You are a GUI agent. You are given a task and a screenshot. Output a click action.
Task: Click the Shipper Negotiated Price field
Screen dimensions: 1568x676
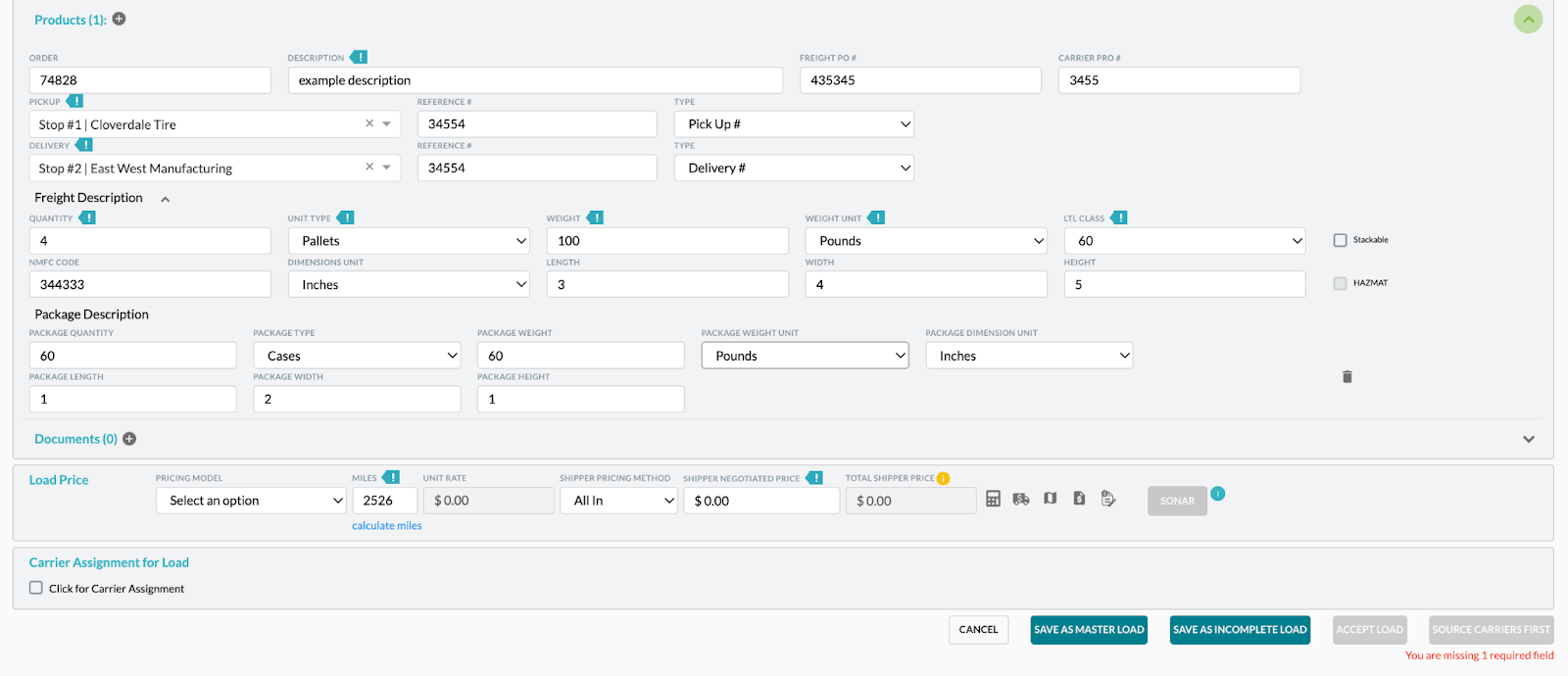(x=761, y=501)
